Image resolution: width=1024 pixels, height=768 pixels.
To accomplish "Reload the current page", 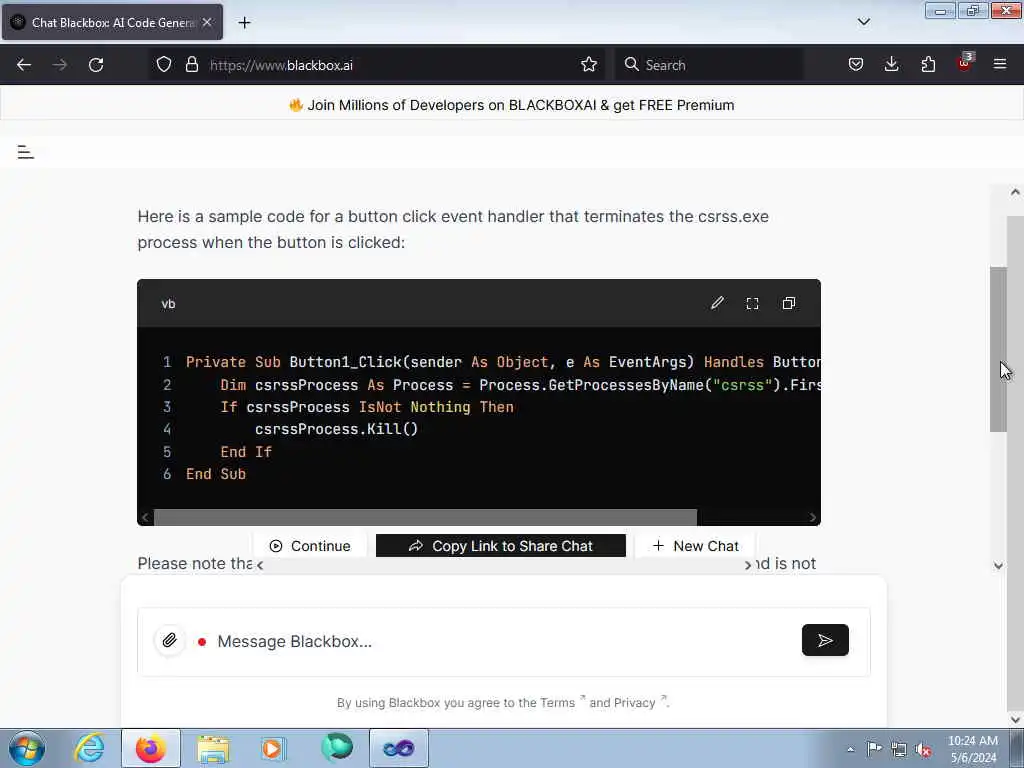I will tap(96, 65).
